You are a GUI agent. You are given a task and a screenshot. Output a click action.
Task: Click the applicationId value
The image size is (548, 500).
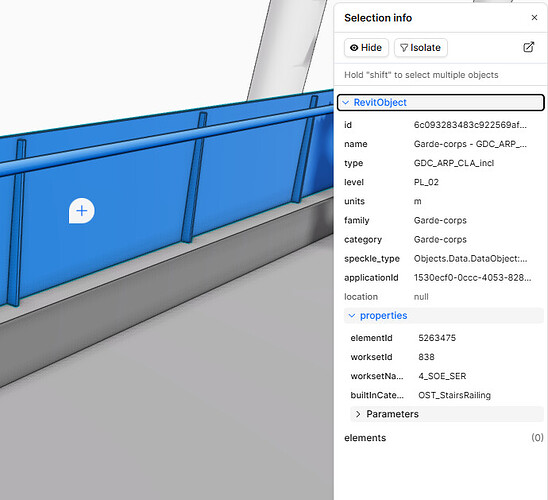(x=472, y=278)
